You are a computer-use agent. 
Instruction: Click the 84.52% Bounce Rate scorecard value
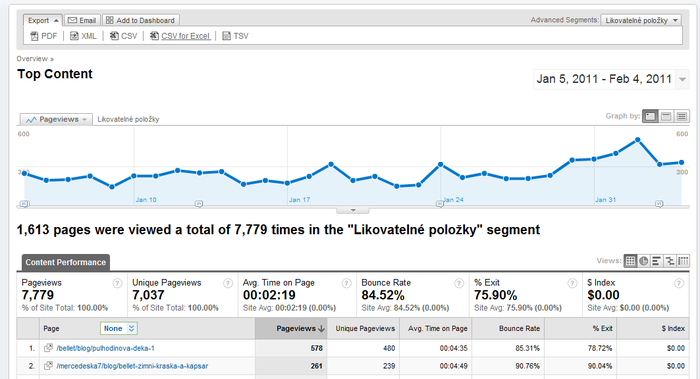tap(383, 295)
